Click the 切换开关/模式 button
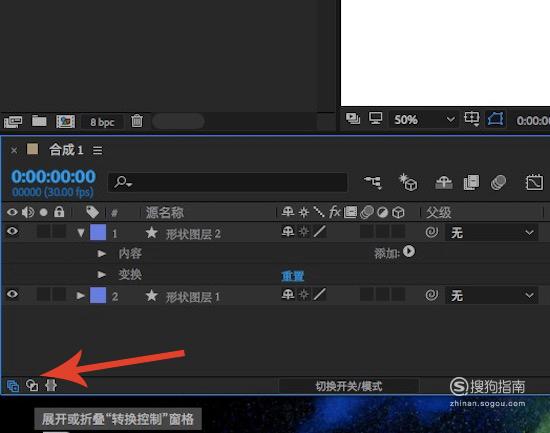550x433 pixels. [349, 386]
